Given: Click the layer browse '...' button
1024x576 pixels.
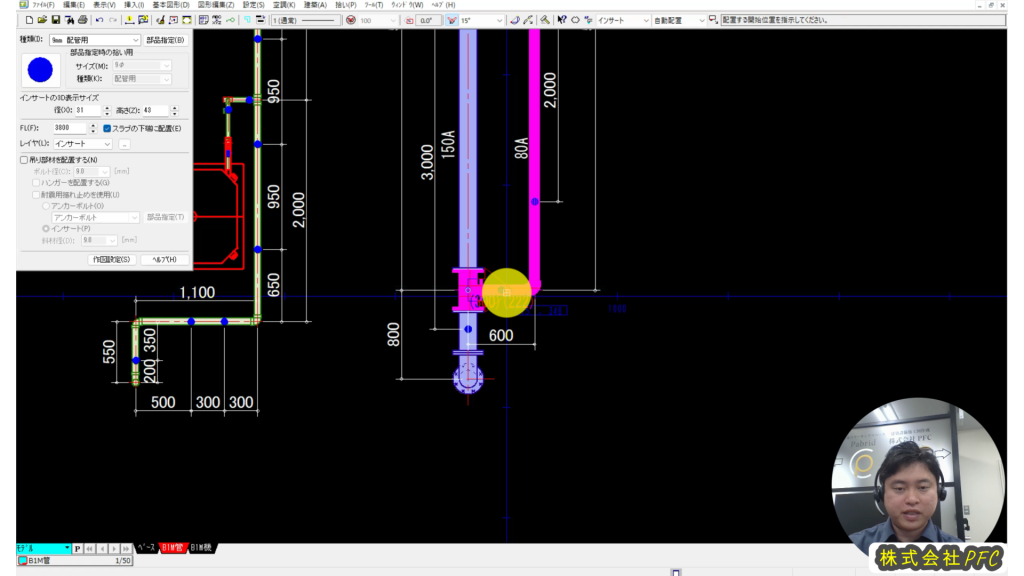Looking at the screenshot, I should coord(125,144).
